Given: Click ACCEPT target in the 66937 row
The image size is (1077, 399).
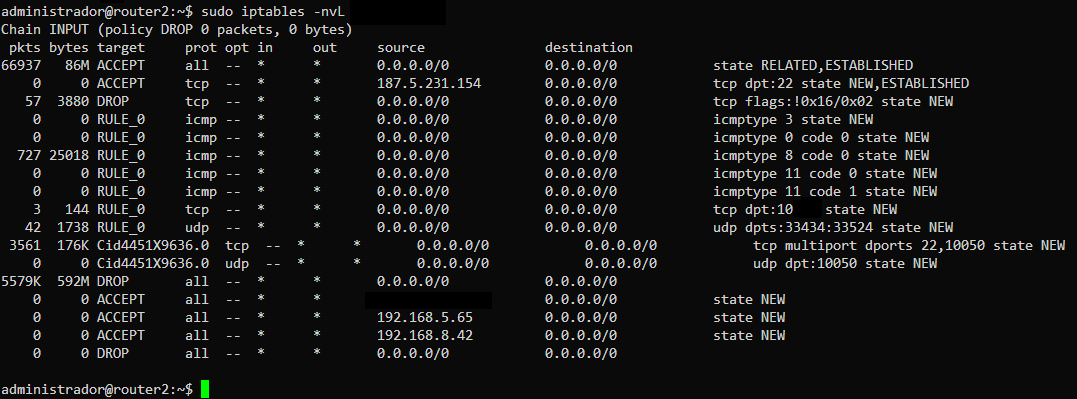Looking at the screenshot, I should pyautogui.click(x=121, y=66).
